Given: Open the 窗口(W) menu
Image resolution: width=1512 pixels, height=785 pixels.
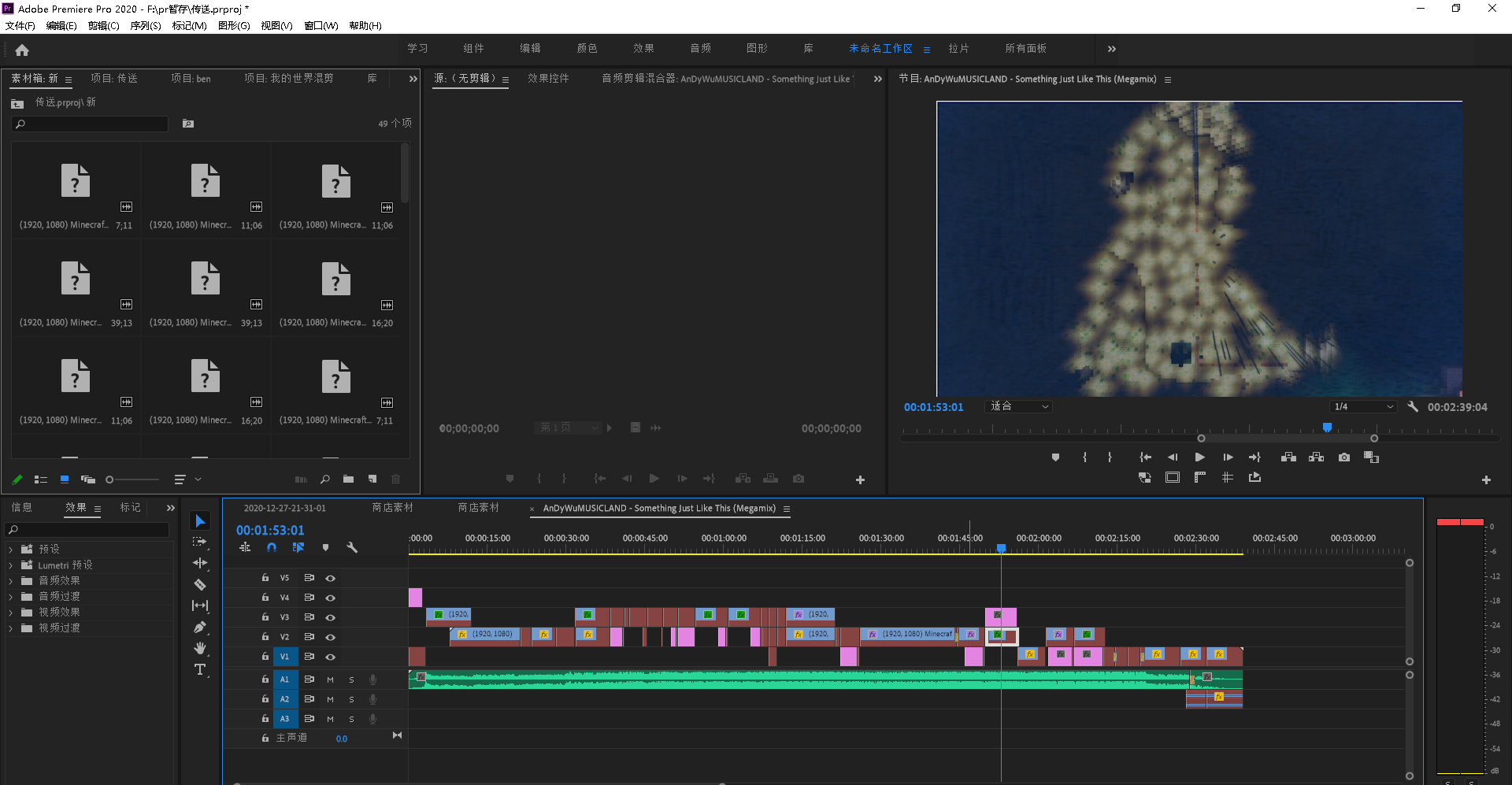Looking at the screenshot, I should (321, 26).
